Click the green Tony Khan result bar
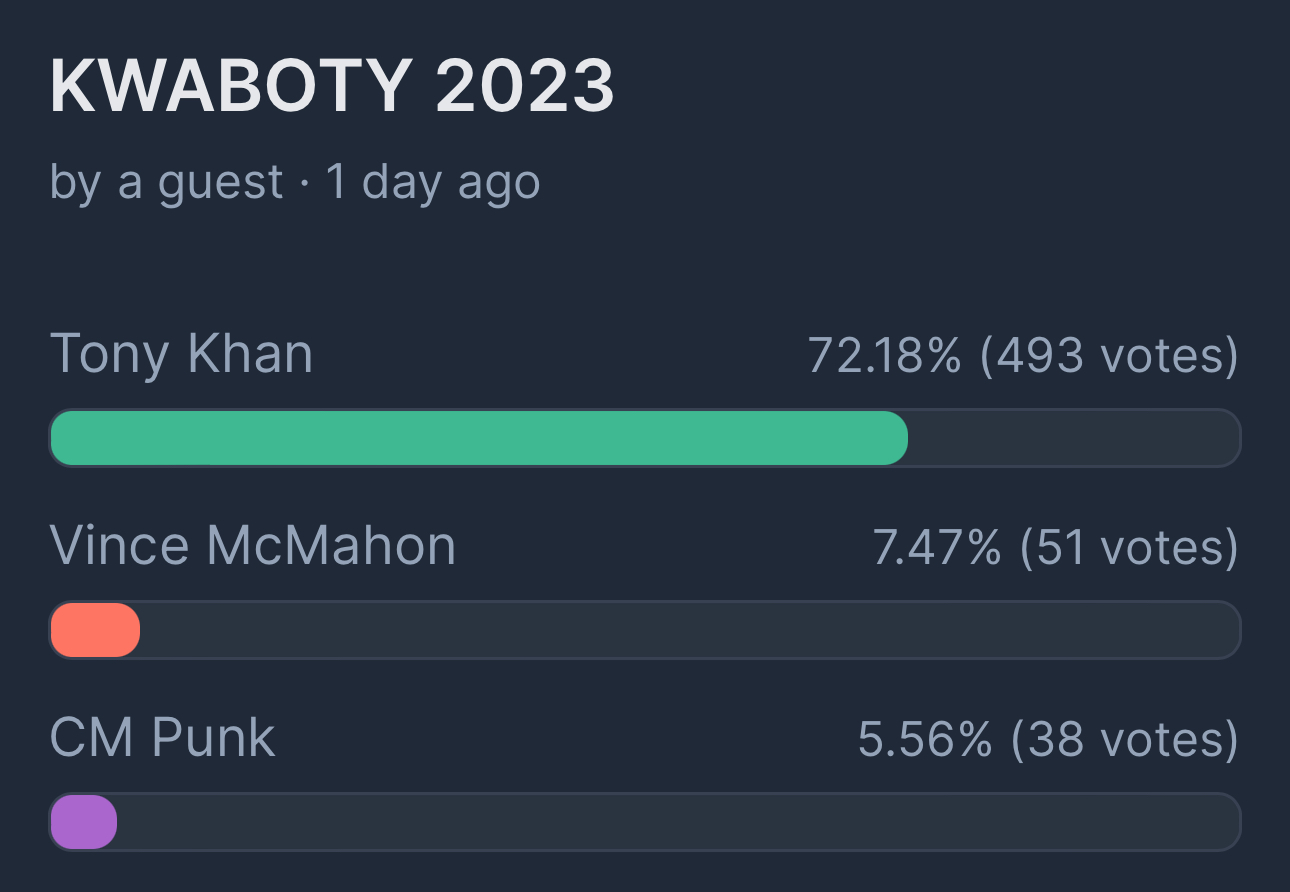This screenshot has width=1290, height=892. pyautogui.click(x=478, y=438)
